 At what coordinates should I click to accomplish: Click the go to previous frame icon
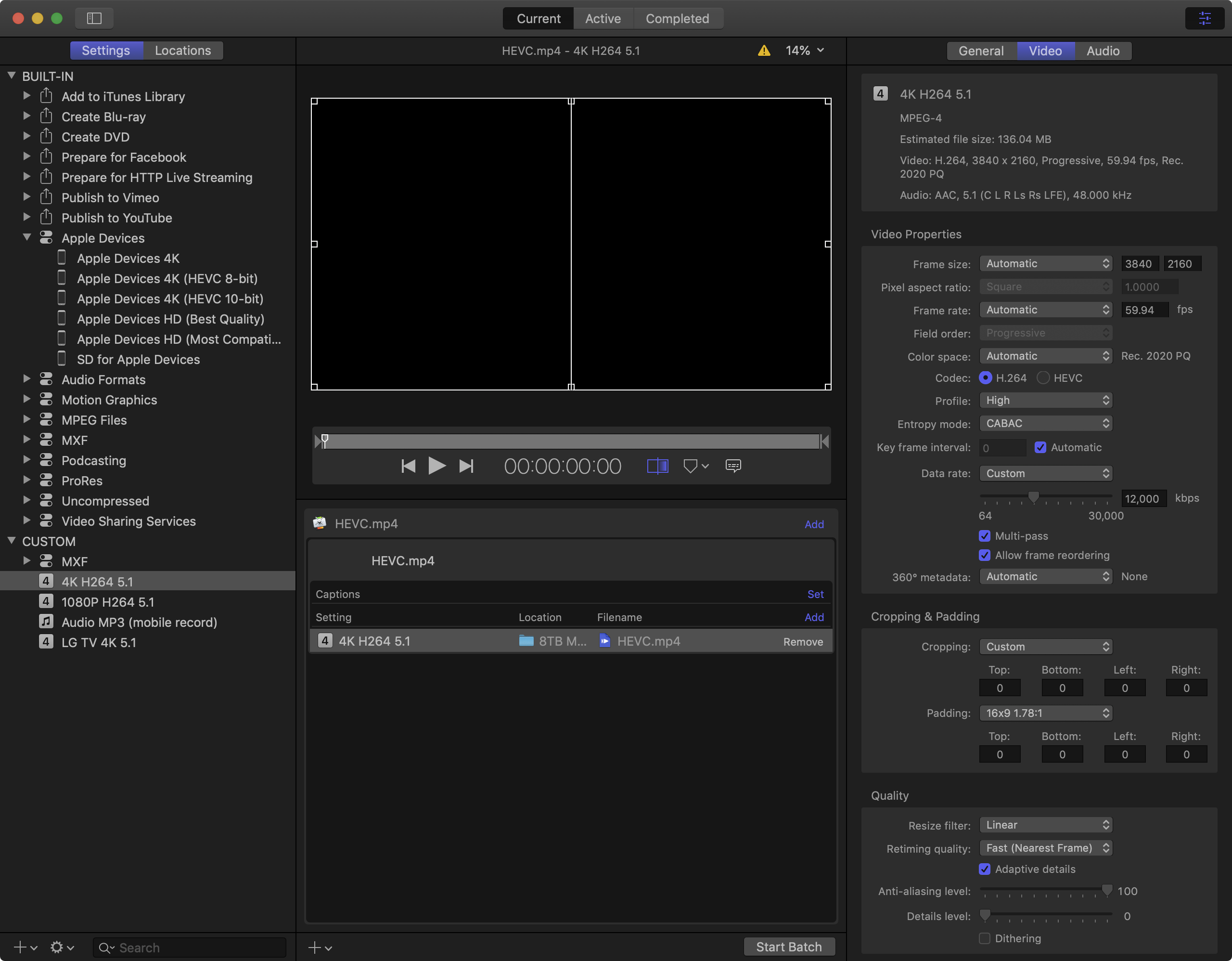[x=408, y=466]
